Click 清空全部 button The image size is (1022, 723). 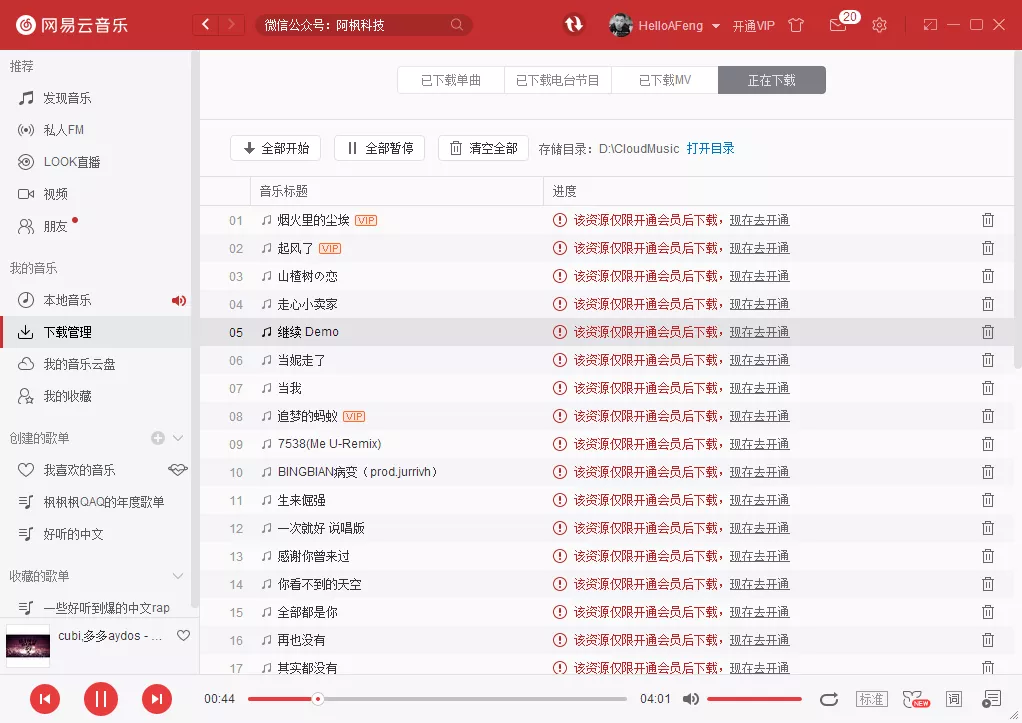coord(484,148)
